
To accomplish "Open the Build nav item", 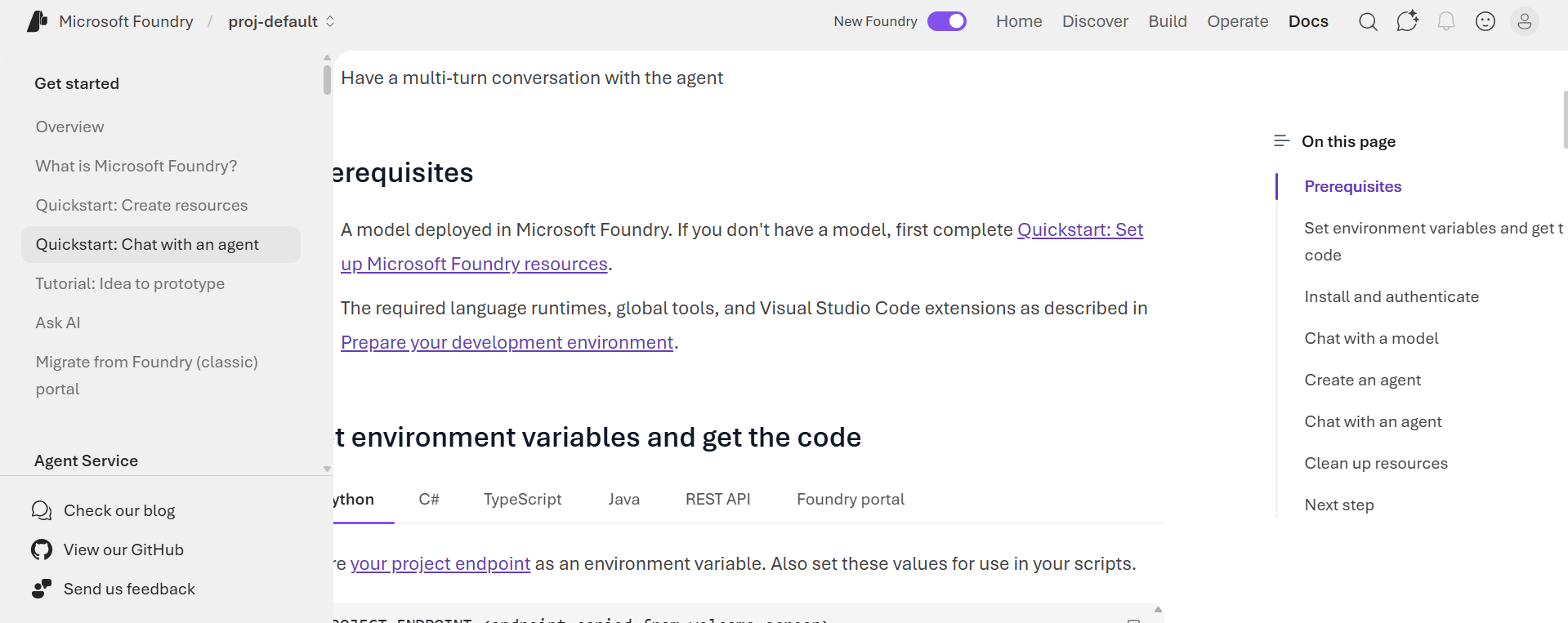I will (1168, 21).
